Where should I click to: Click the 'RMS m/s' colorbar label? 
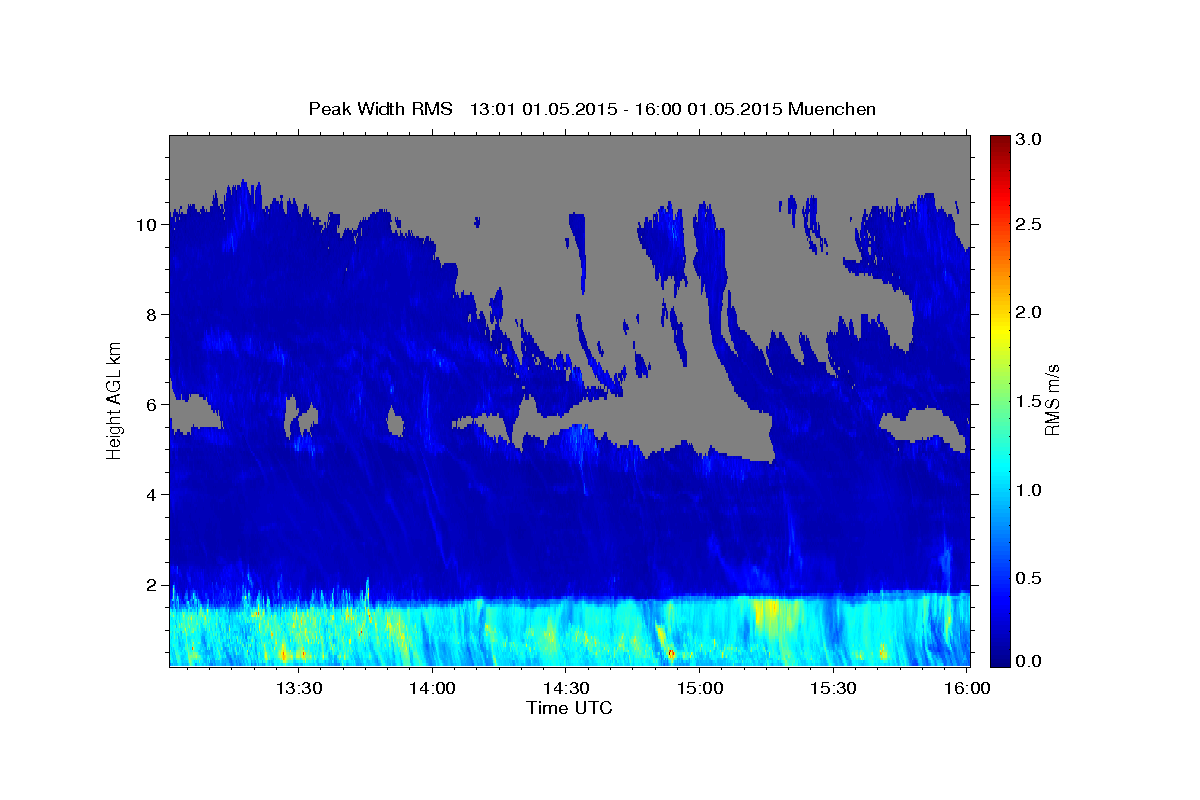click(x=1051, y=400)
